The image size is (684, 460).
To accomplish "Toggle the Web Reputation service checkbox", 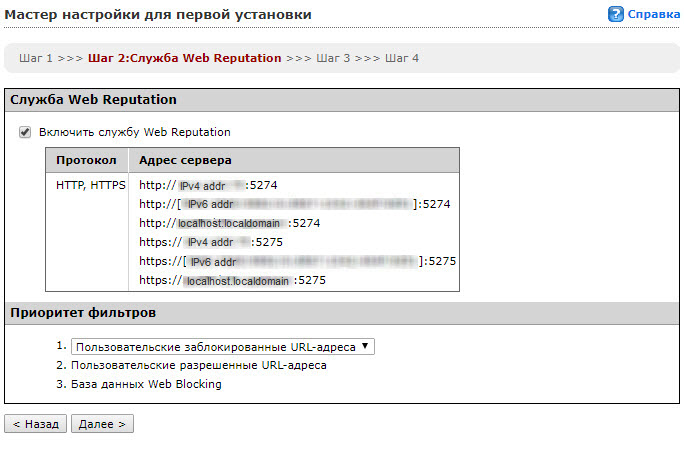I will 25,132.
